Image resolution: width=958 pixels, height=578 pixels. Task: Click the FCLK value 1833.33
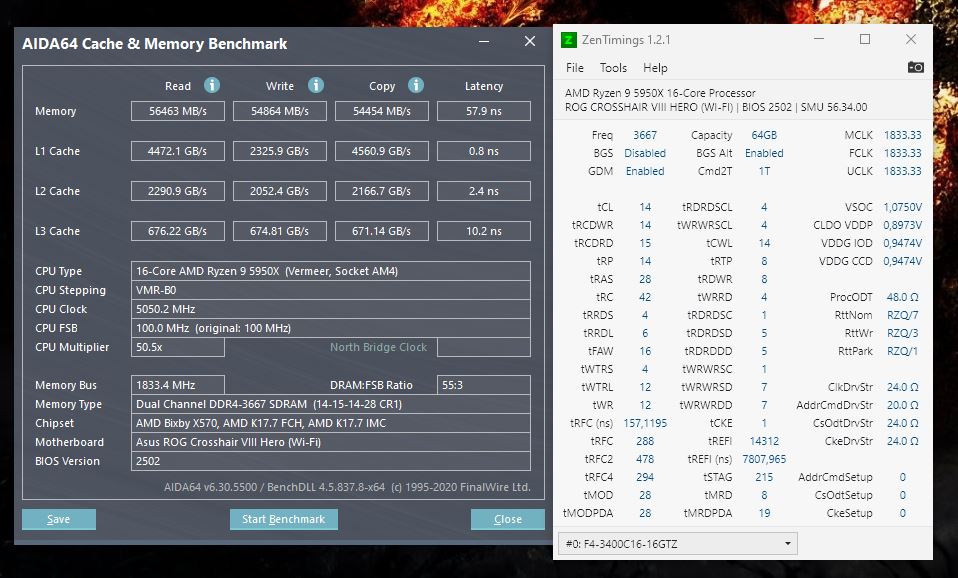pyautogui.click(x=902, y=153)
